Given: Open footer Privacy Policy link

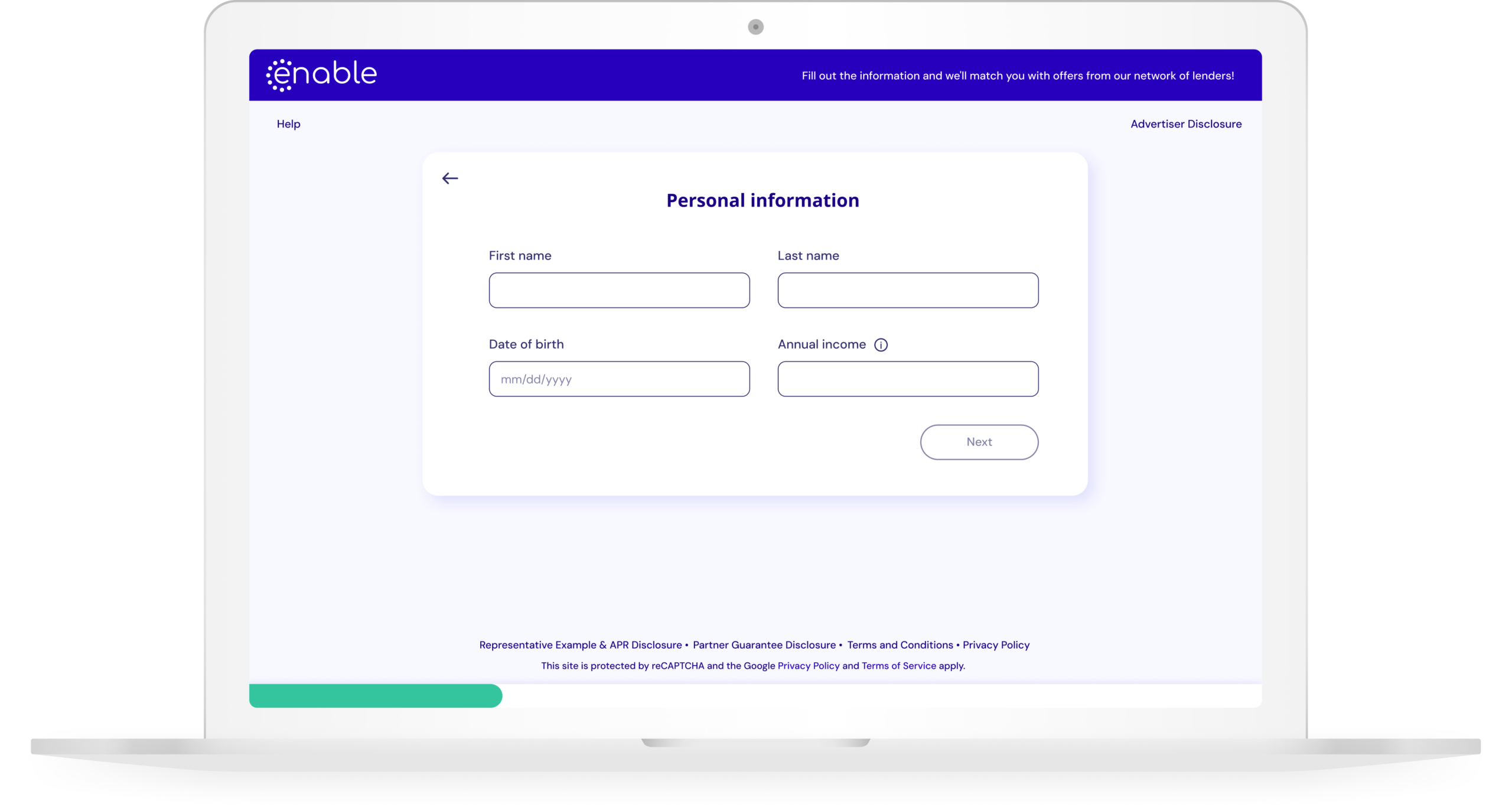Looking at the screenshot, I should tap(996, 645).
